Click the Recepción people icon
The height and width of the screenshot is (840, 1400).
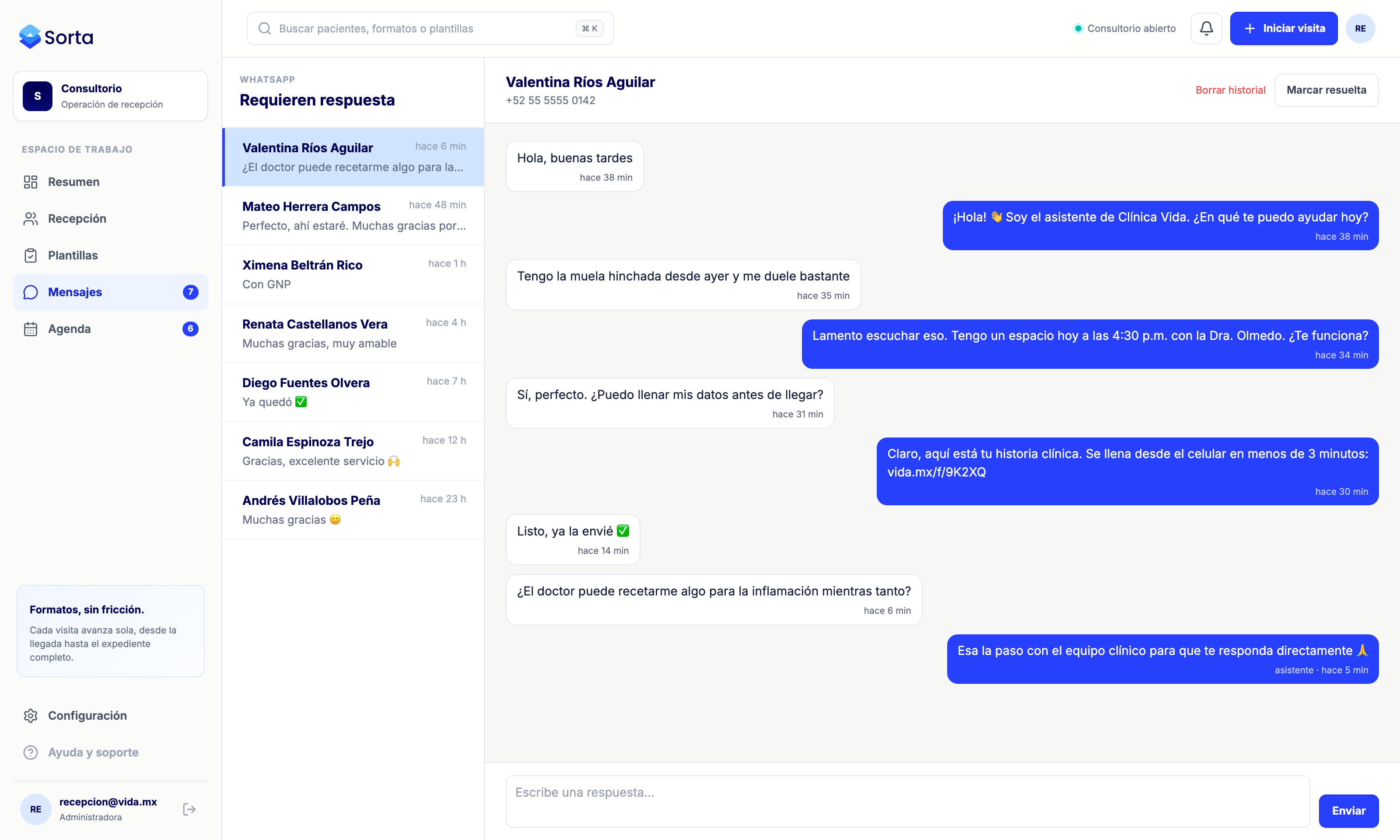pyautogui.click(x=31, y=218)
